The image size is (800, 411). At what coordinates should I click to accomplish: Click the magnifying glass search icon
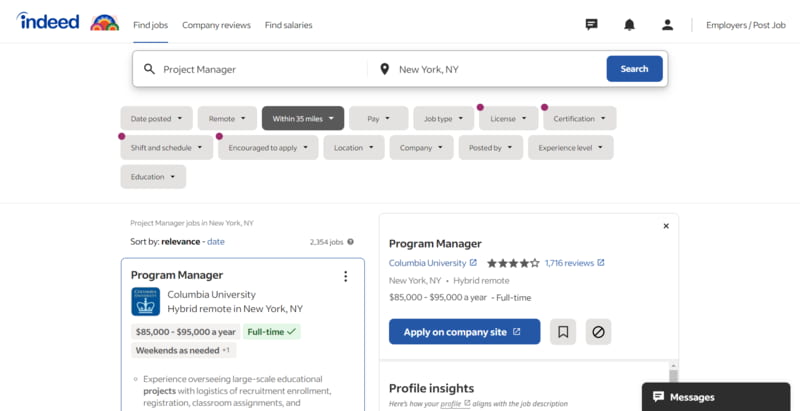point(149,69)
